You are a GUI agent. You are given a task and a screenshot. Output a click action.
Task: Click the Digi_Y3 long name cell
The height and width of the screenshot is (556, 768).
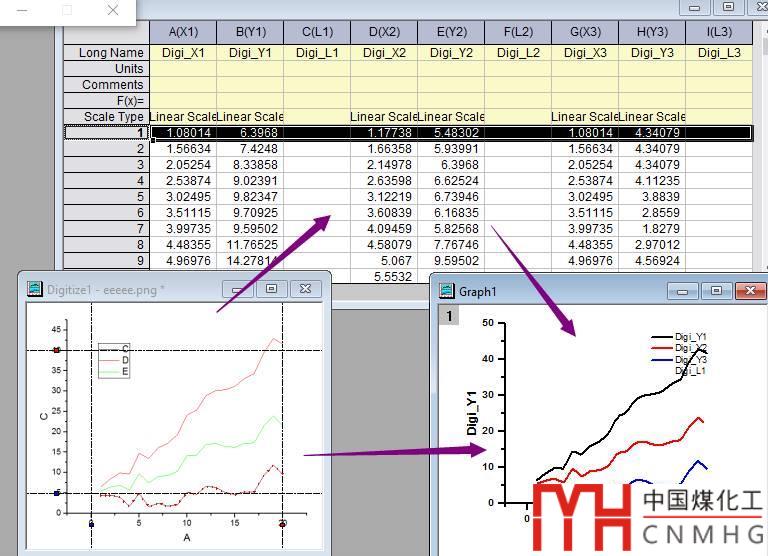coord(652,53)
